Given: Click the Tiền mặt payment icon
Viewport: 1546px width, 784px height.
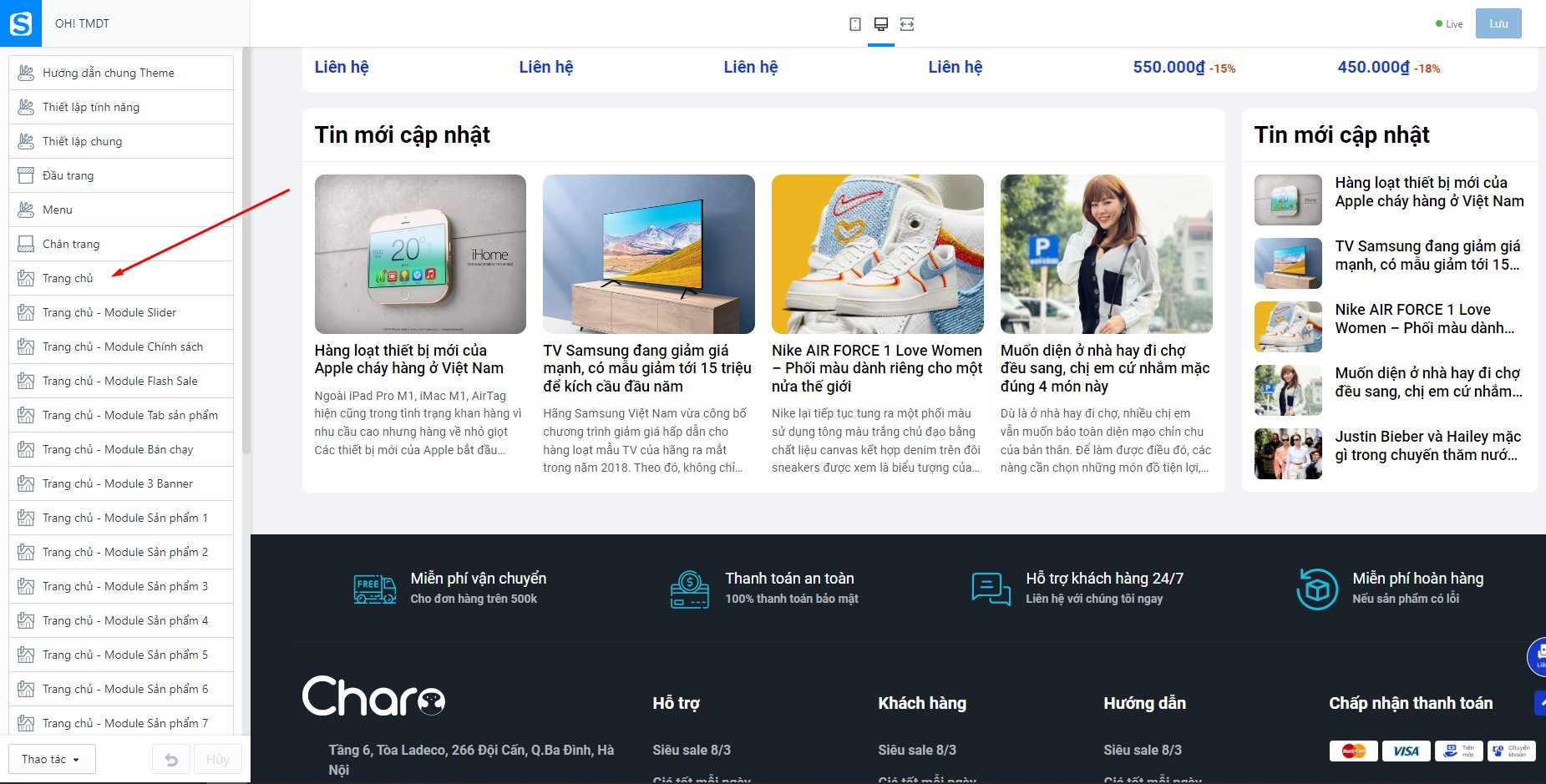Looking at the screenshot, I should point(1458,751).
